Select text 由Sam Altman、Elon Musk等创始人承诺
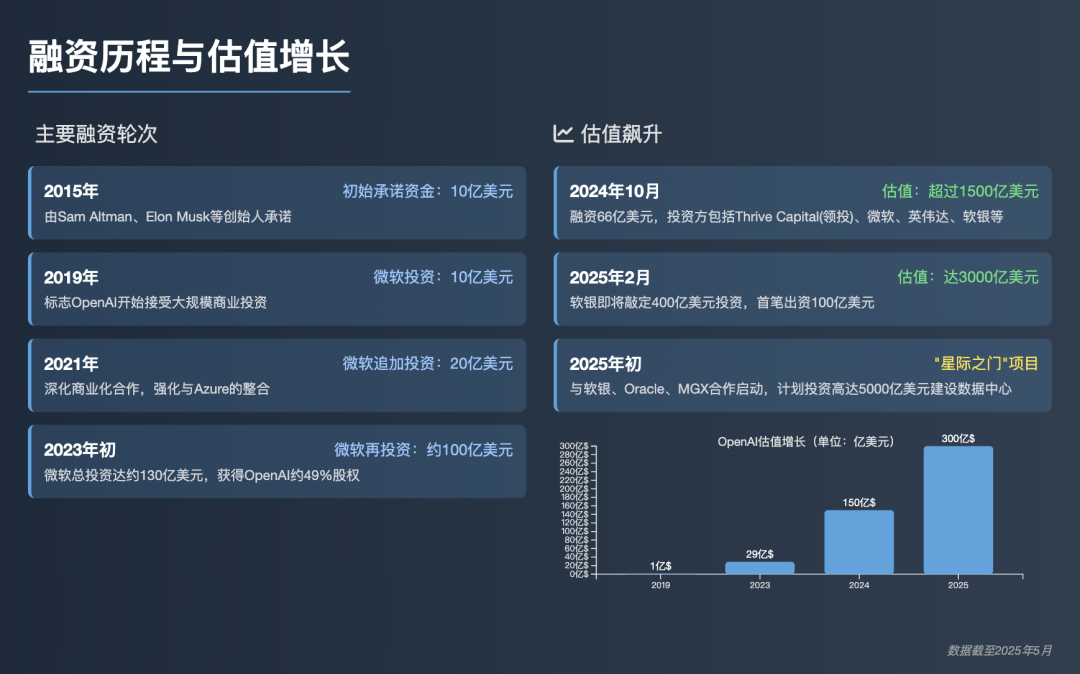Image resolution: width=1080 pixels, height=674 pixels. pos(168,217)
